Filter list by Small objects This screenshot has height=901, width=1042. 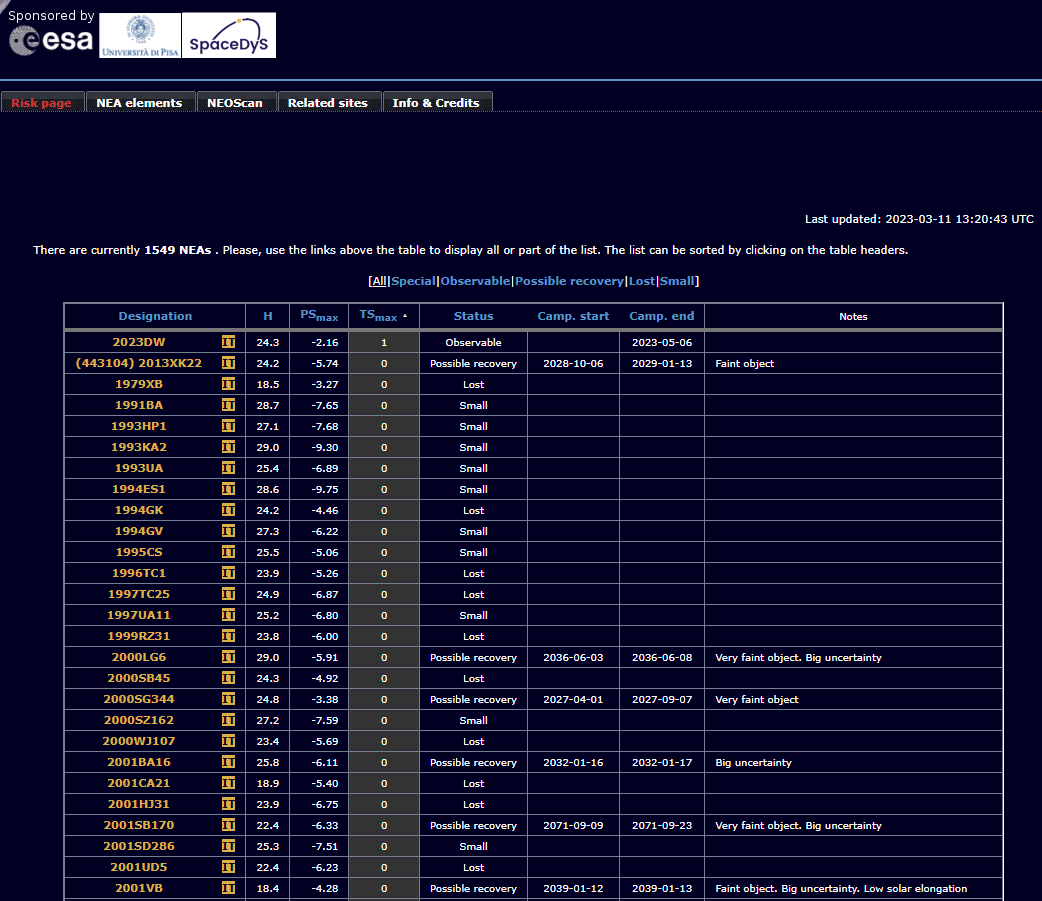677,281
